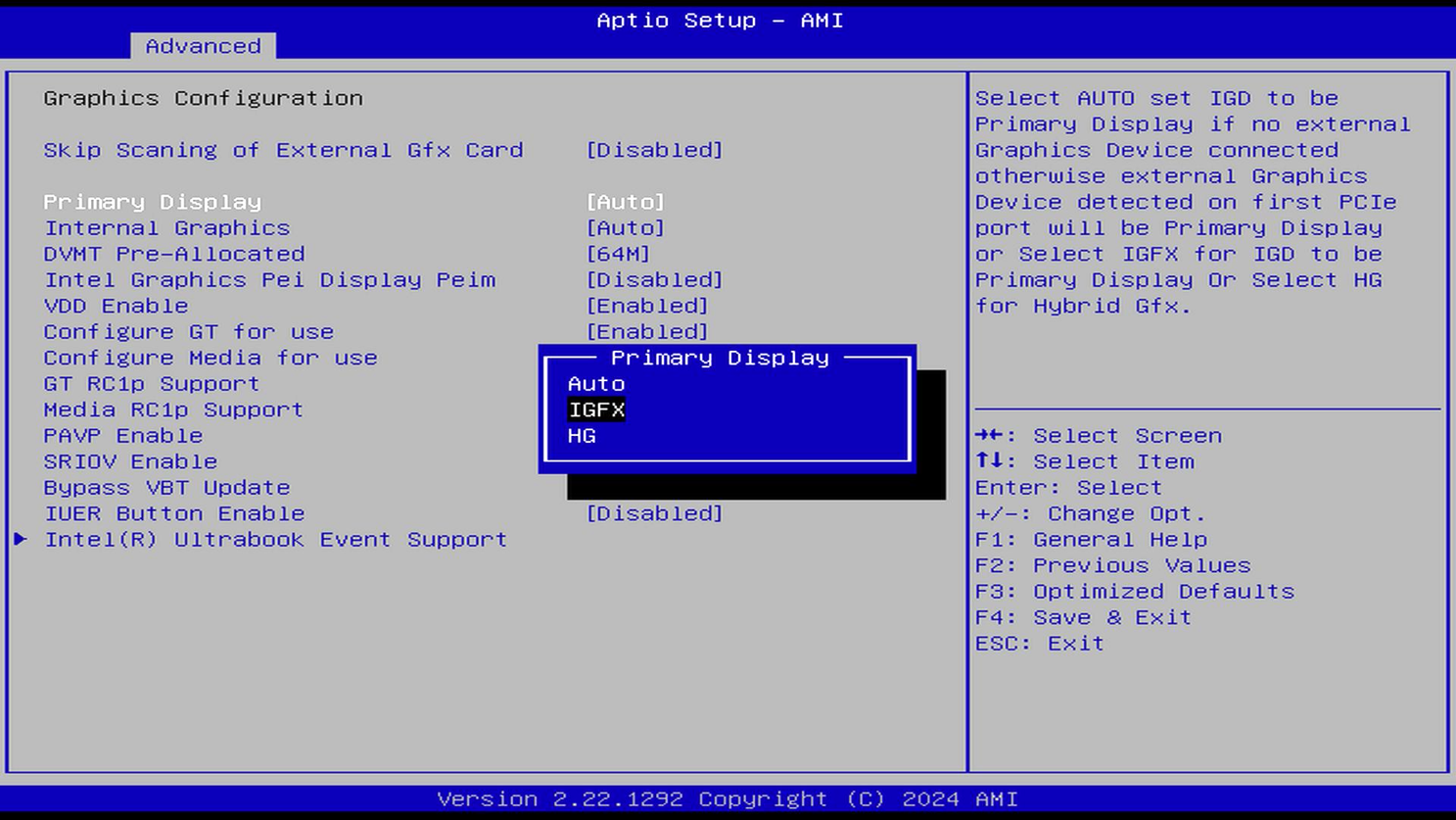Viewport: 1456px width, 820px height.
Task: Select the Media RC1p Support option
Action: click(x=173, y=410)
